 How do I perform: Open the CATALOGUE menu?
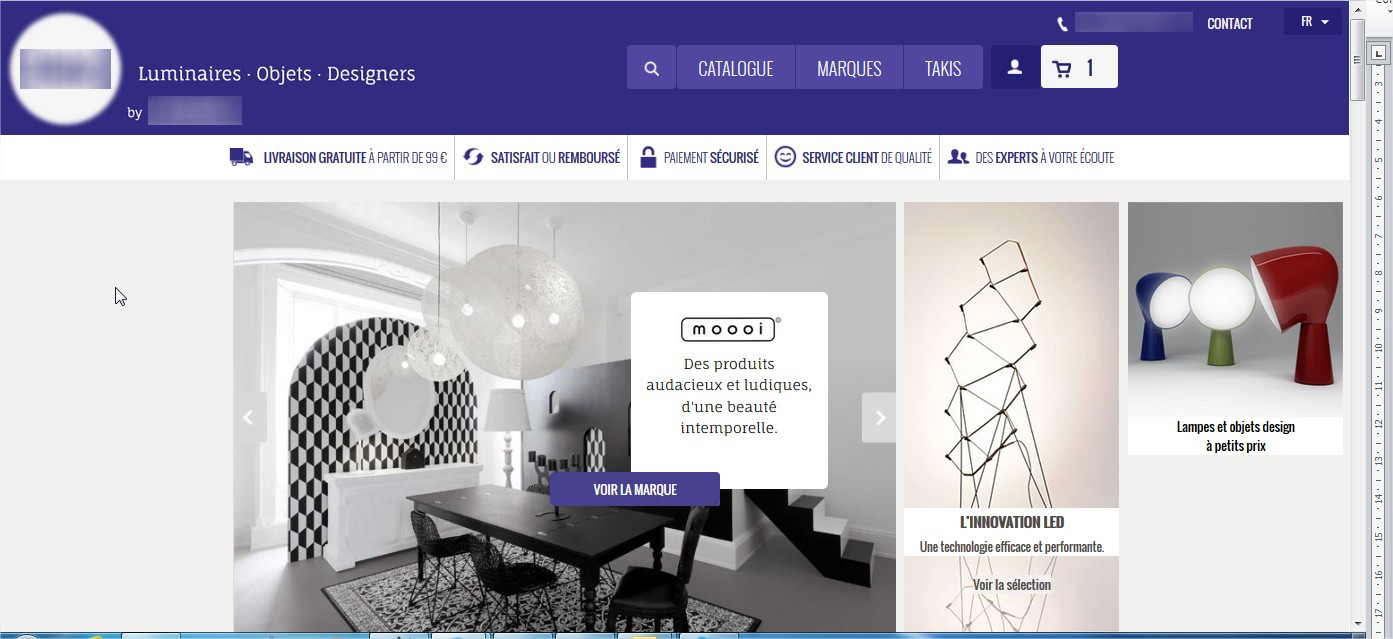point(735,68)
